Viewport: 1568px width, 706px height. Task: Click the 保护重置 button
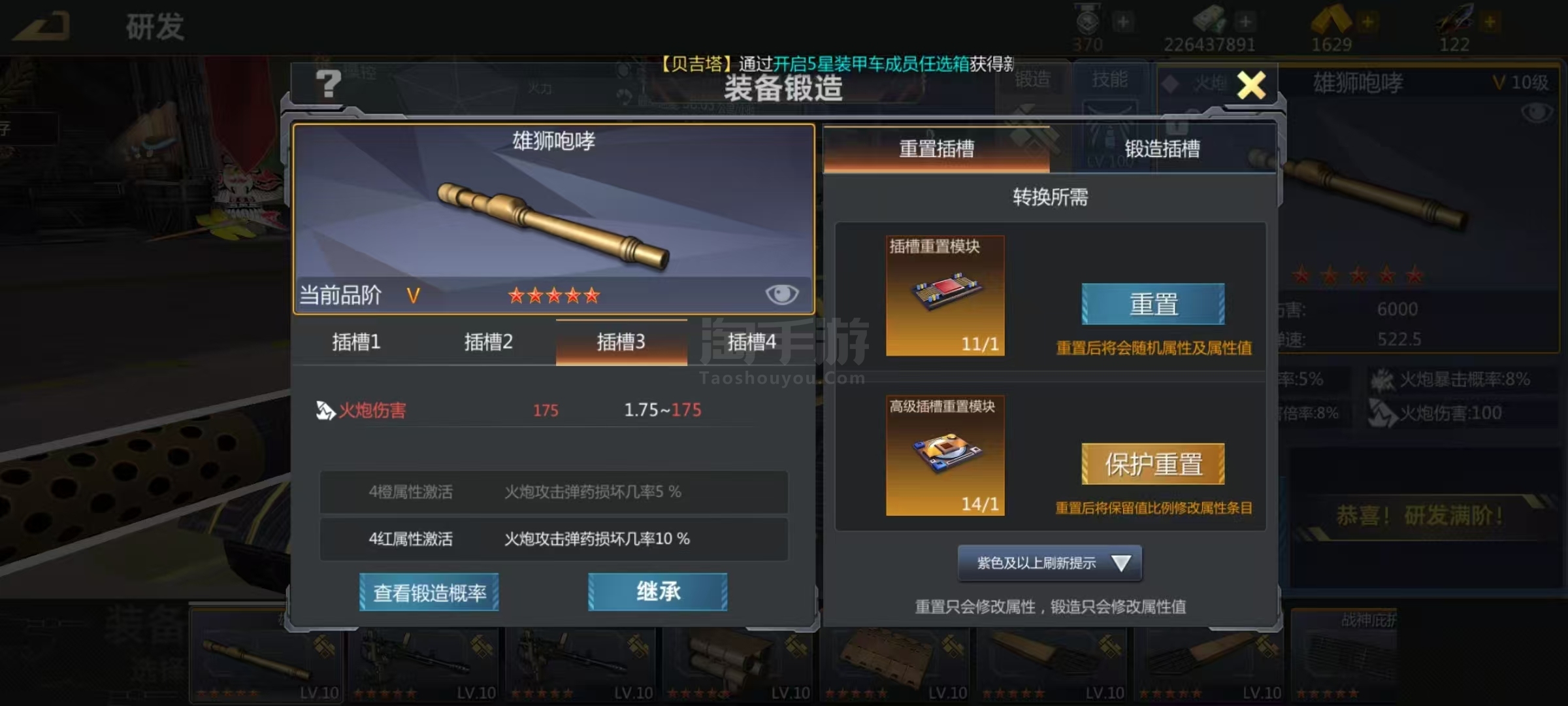1153,464
